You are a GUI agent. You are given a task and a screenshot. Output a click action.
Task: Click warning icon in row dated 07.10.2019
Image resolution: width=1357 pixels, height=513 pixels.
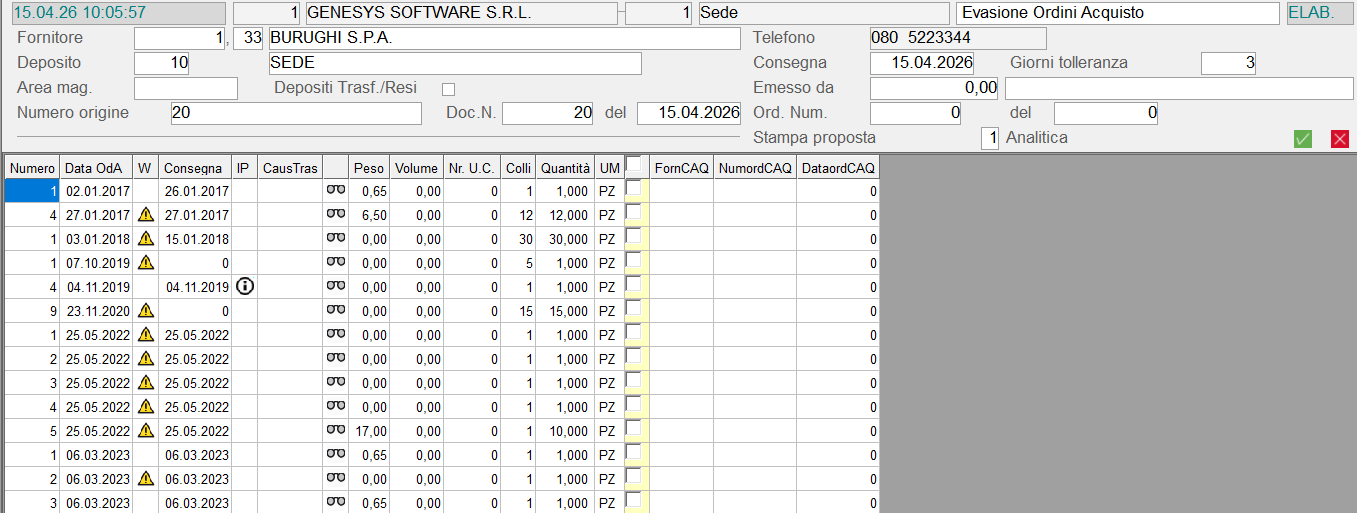146,262
